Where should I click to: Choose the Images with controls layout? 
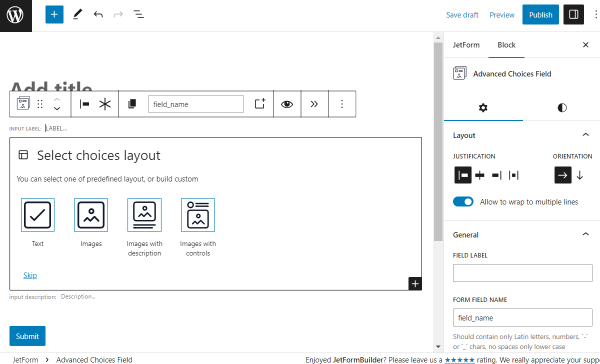pyautogui.click(x=198, y=215)
